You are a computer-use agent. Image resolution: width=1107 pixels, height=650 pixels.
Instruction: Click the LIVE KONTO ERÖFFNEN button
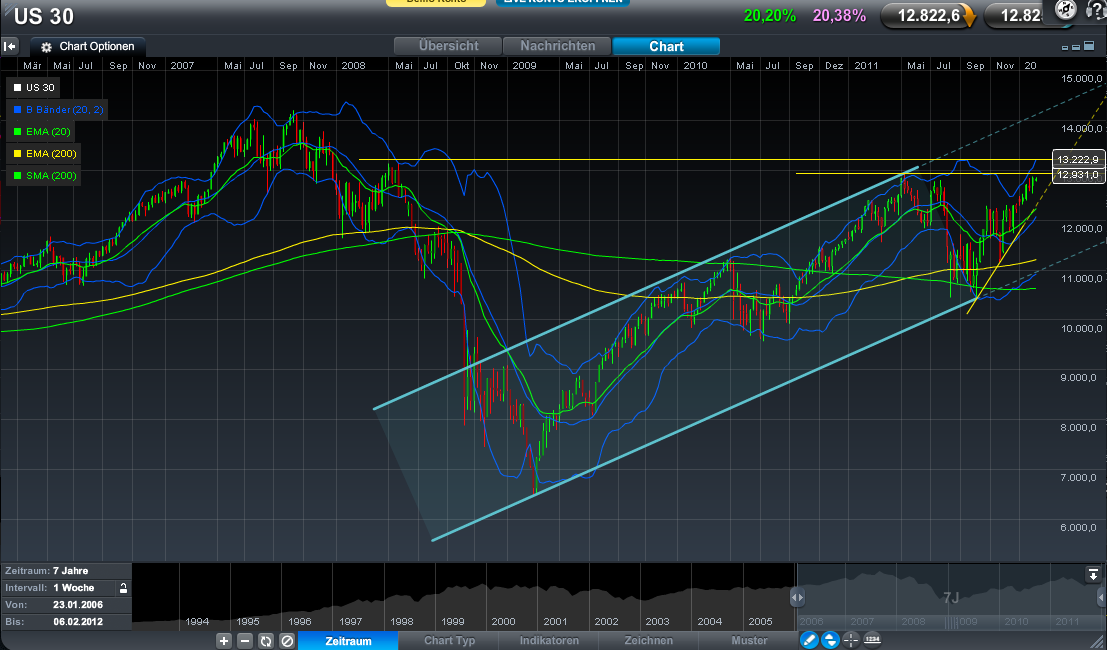[563, 2]
